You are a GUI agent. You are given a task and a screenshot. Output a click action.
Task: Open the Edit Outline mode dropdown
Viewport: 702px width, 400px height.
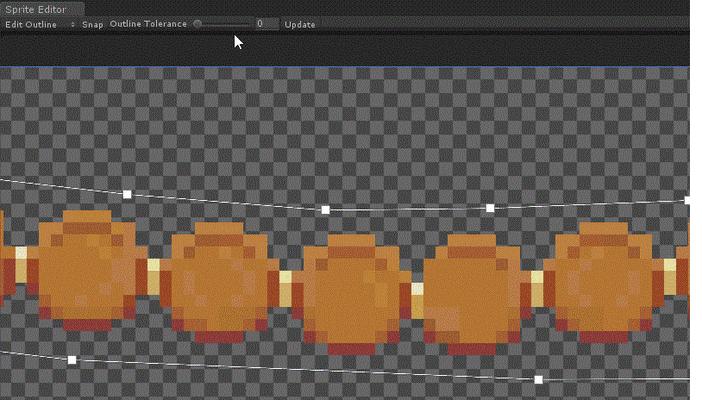click(39, 25)
